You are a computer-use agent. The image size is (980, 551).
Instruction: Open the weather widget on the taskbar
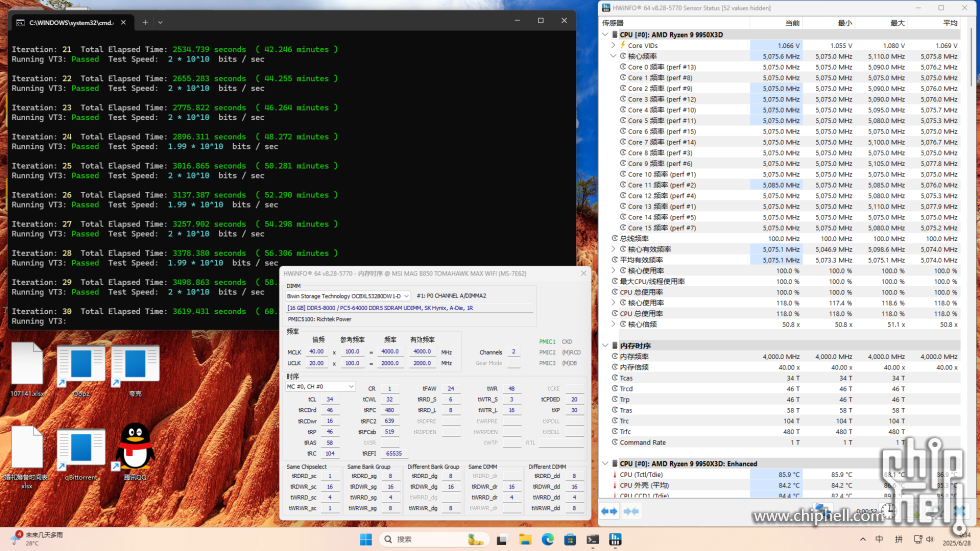click(x=36, y=539)
